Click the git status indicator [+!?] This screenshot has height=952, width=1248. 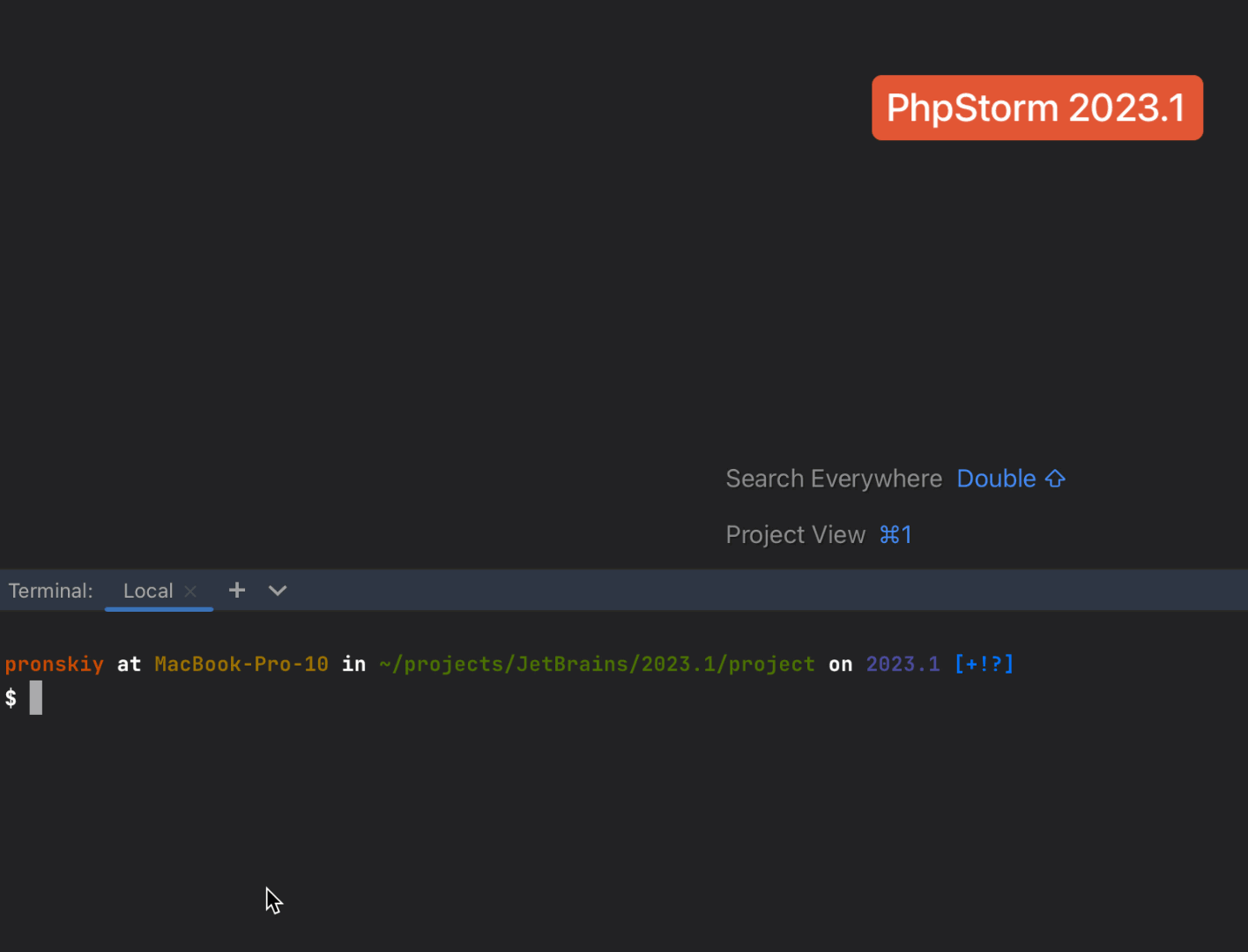click(984, 664)
